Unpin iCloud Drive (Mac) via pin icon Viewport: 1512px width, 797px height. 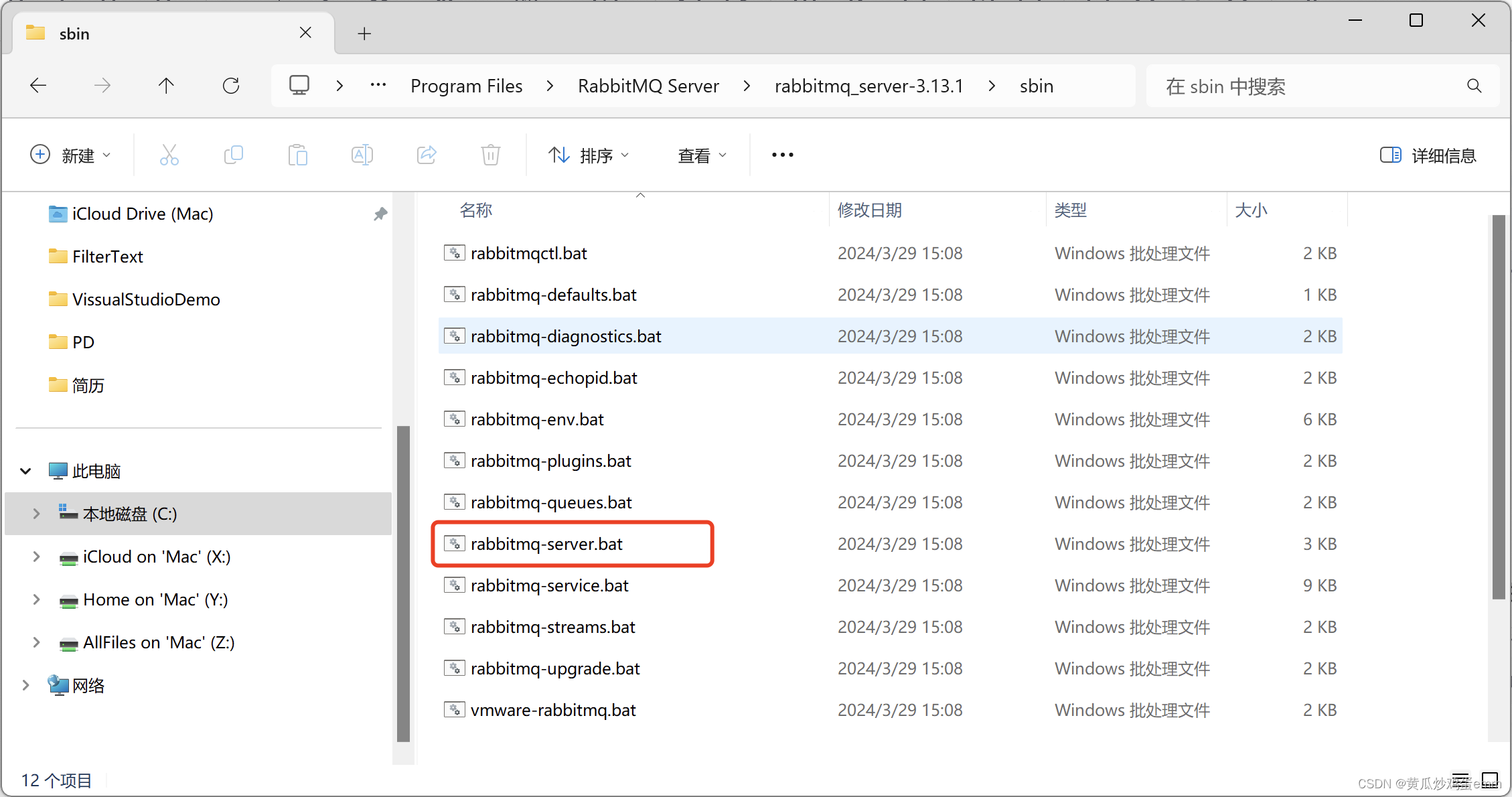click(x=380, y=214)
